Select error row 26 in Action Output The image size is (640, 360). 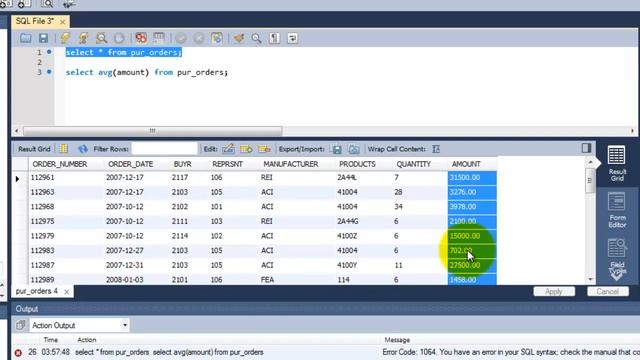point(326,352)
